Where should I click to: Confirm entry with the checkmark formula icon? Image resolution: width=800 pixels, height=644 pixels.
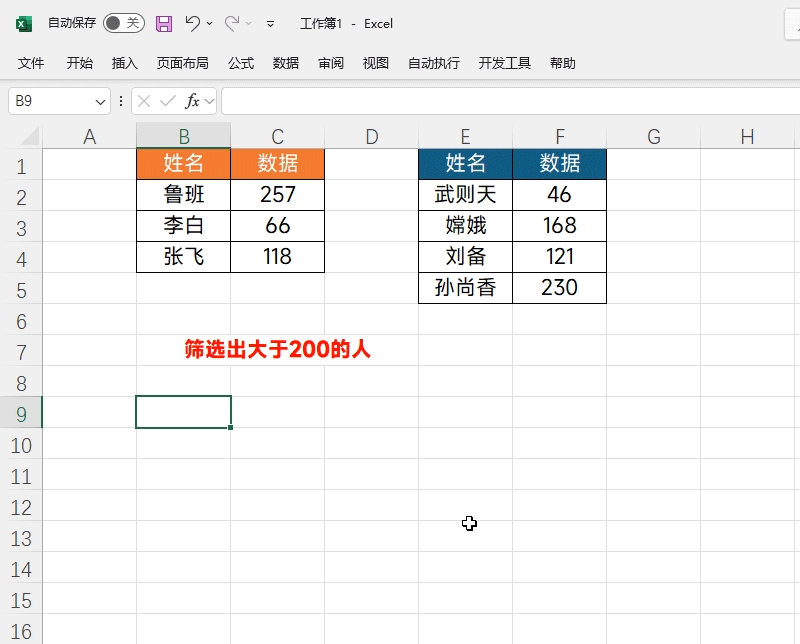[x=167, y=101]
